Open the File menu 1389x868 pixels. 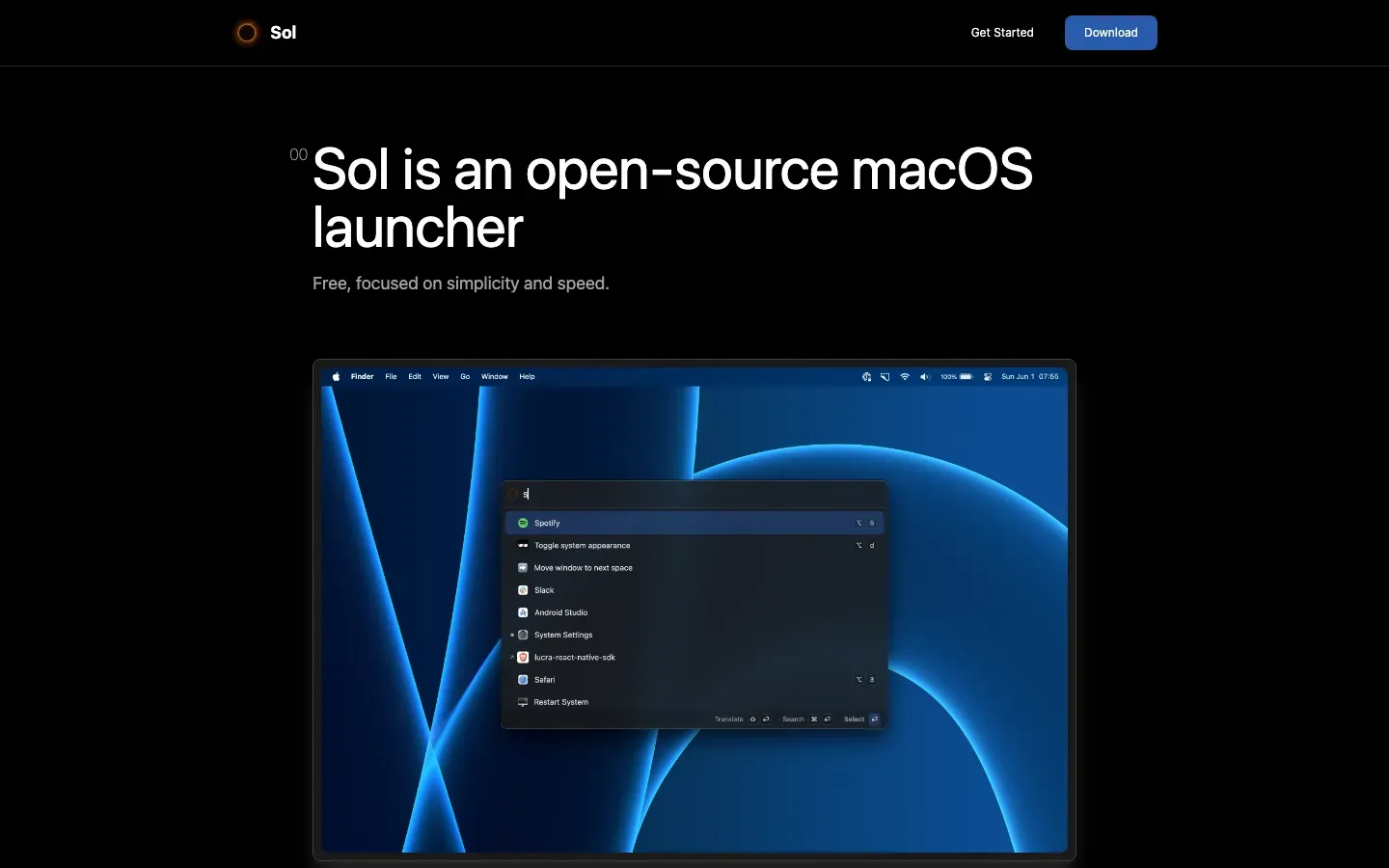pos(391,377)
